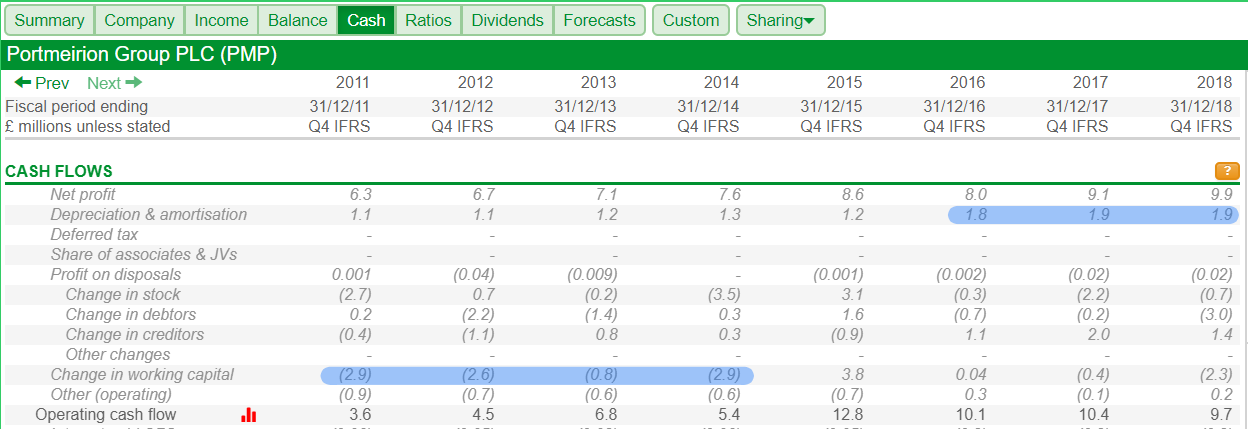Click the Profit on disposals row label
Screen dimensions: 1248x429
point(116,274)
